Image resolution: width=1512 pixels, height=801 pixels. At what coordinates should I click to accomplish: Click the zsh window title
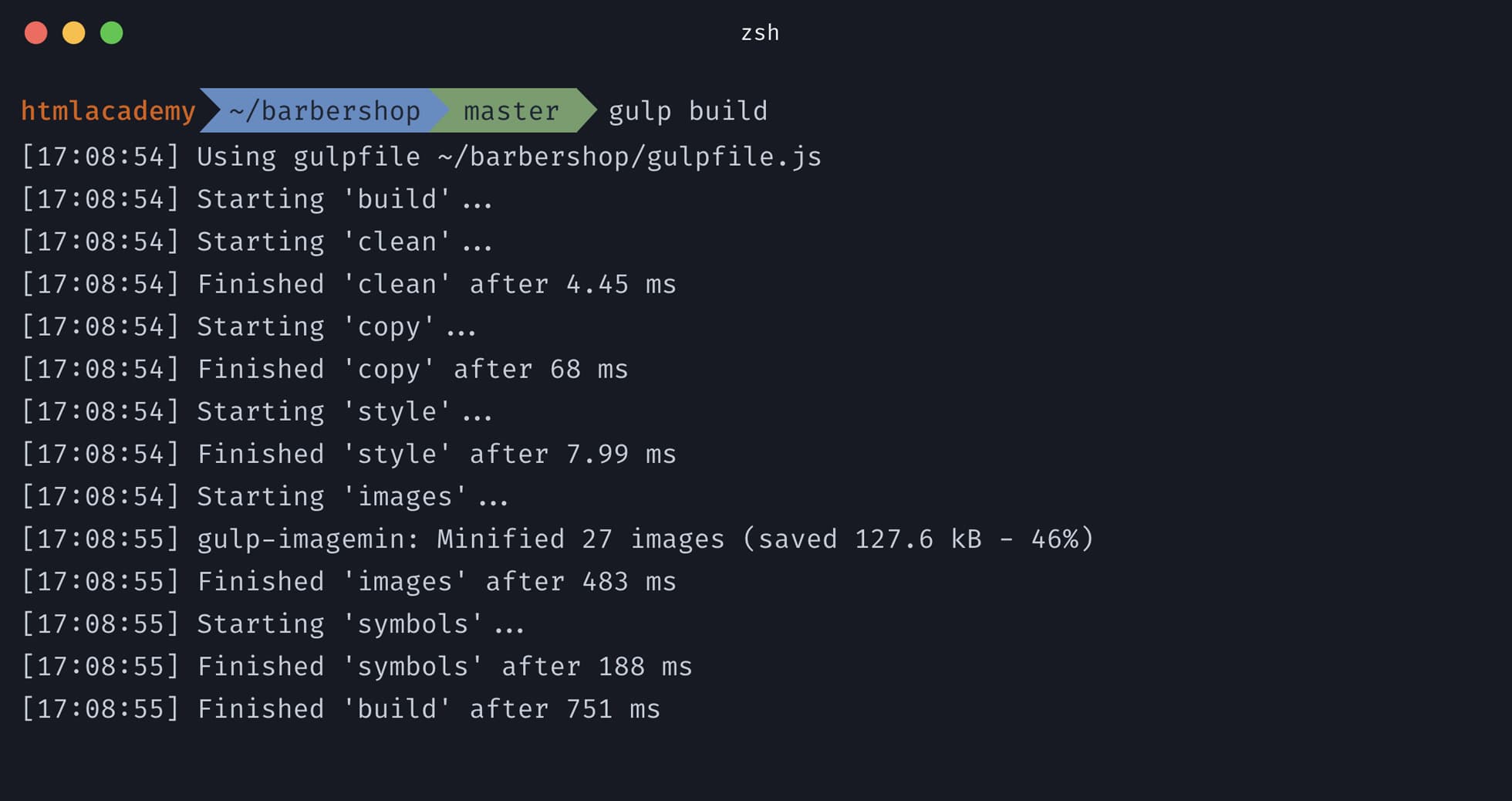(x=760, y=33)
